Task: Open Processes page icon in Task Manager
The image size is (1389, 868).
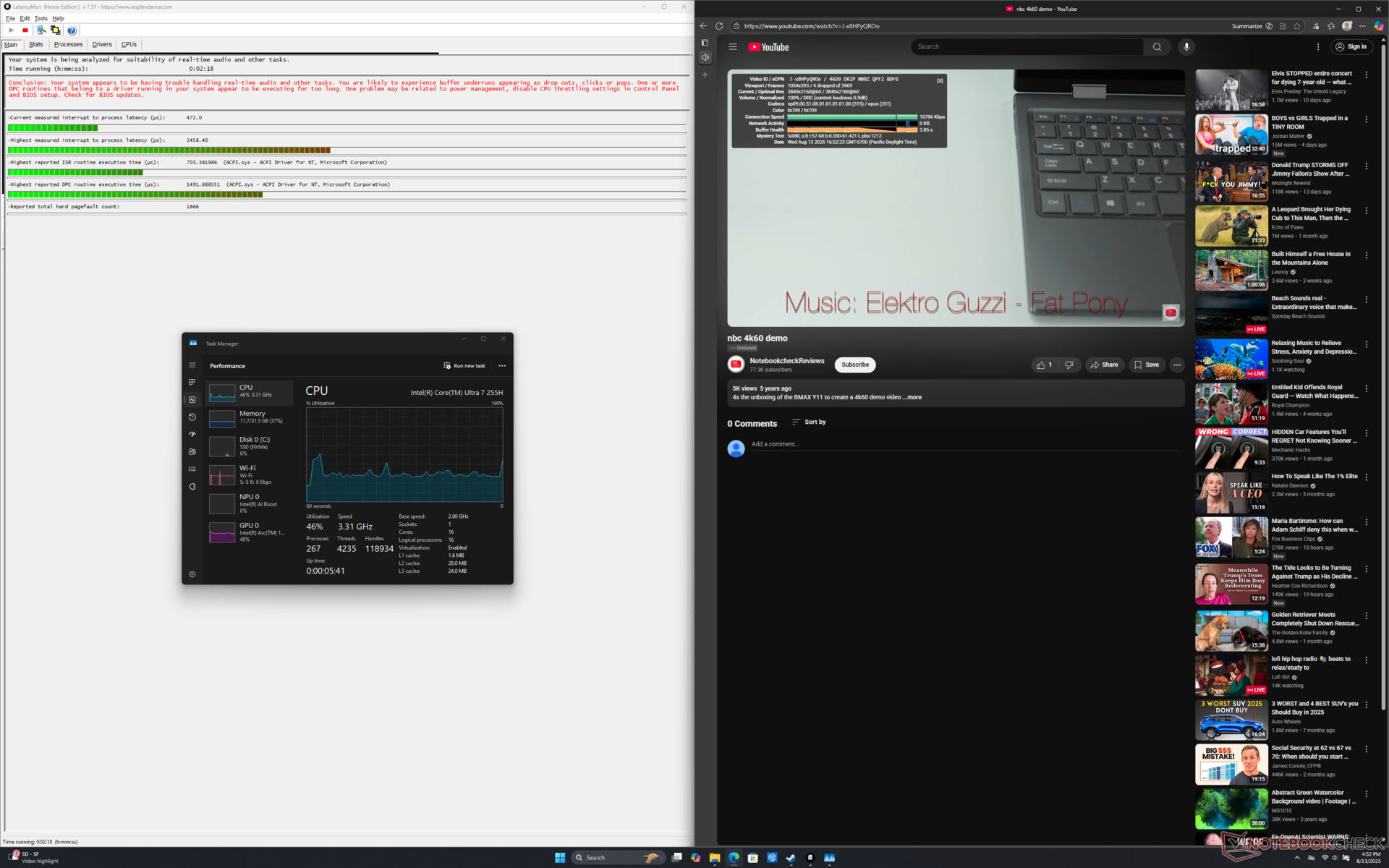Action: (x=192, y=382)
